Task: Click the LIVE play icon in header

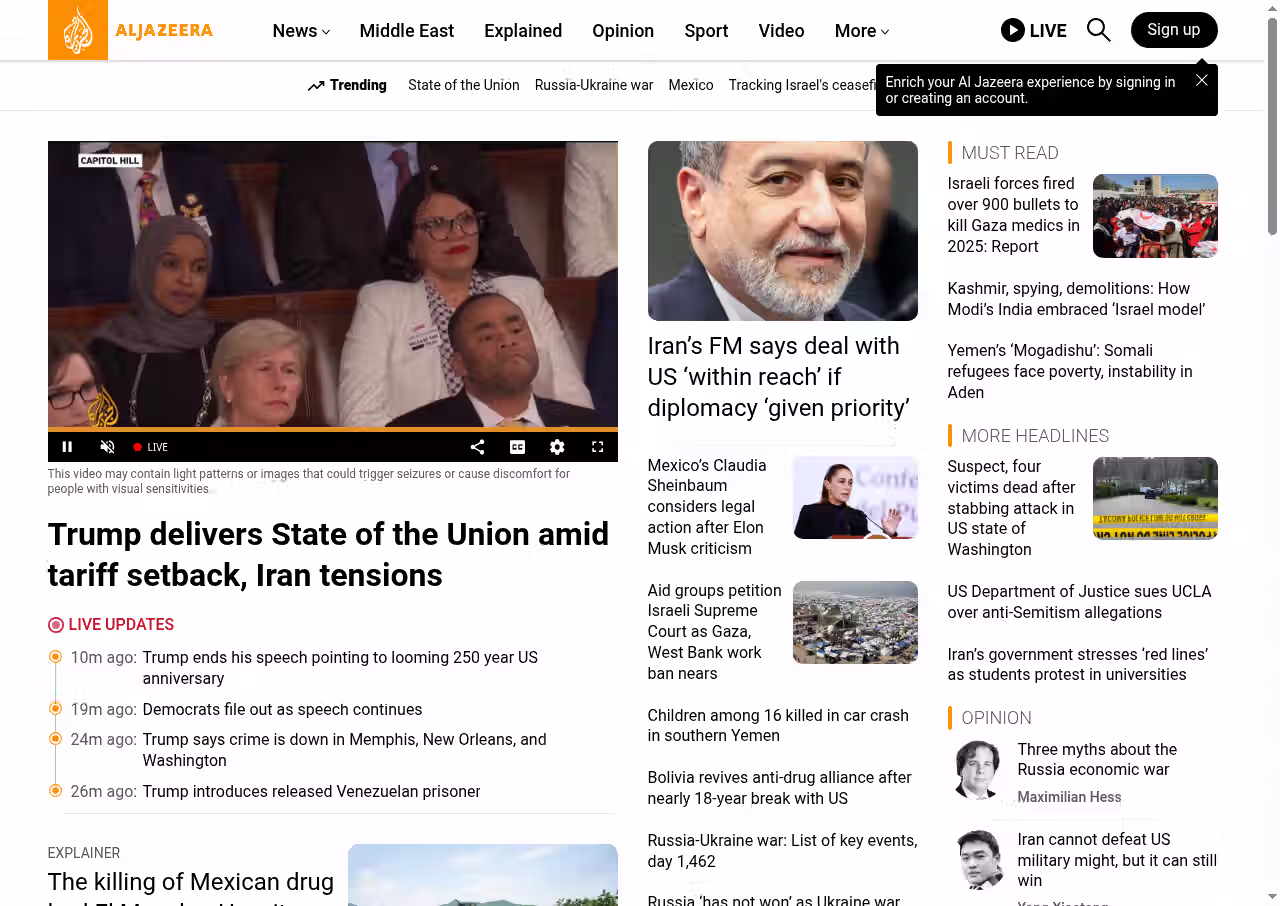Action: pyautogui.click(x=1012, y=30)
